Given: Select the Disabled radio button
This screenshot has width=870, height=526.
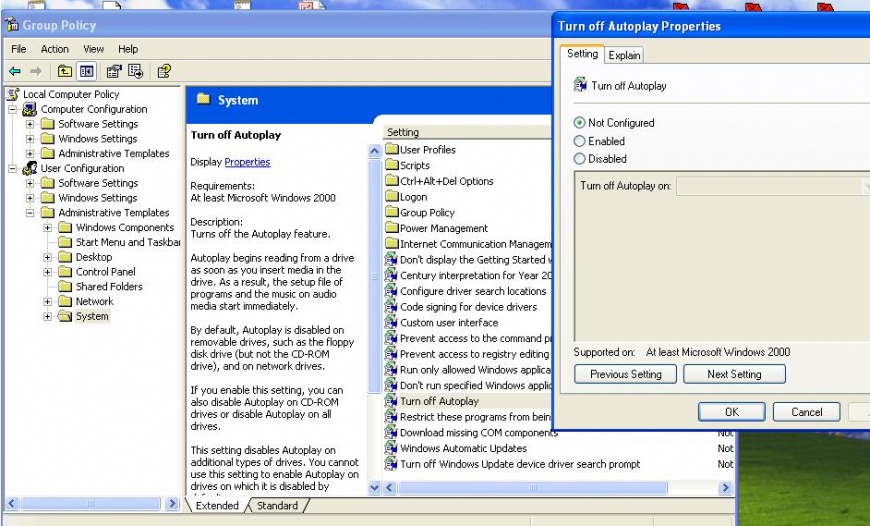Looking at the screenshot, I should pos(579,159).
